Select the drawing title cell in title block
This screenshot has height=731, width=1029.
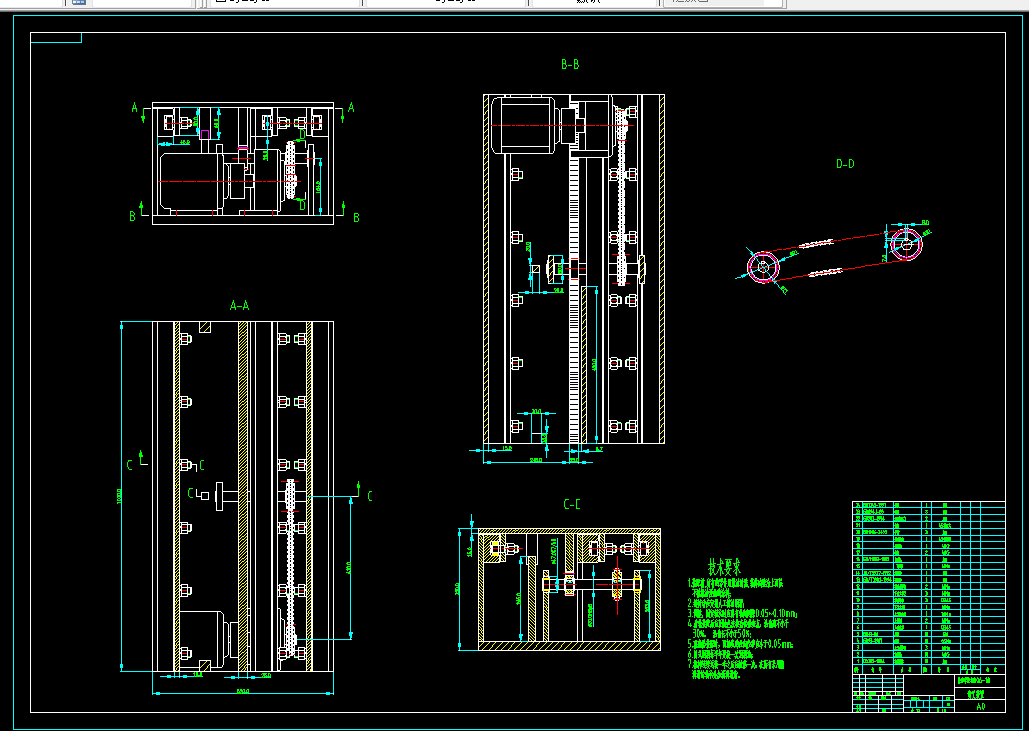pos(980,682)
